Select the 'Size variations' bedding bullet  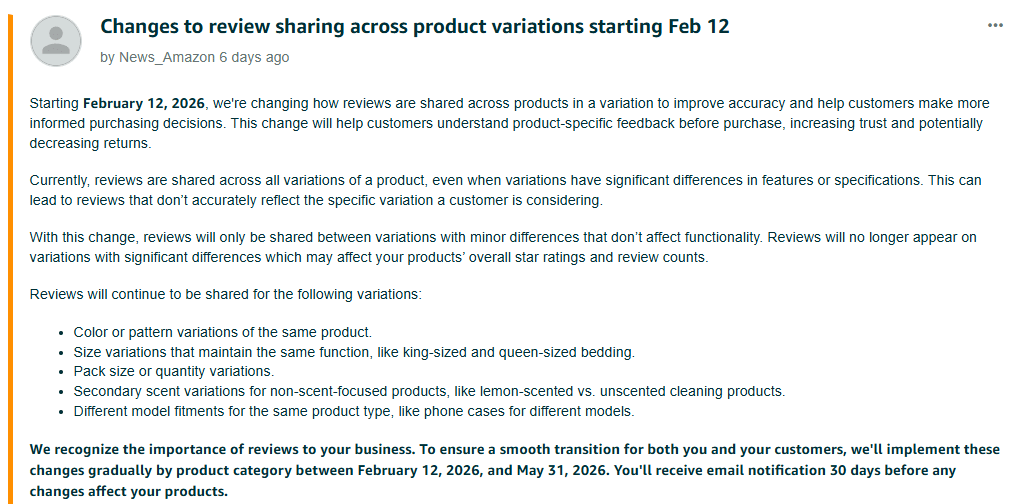tap(354, 351)
